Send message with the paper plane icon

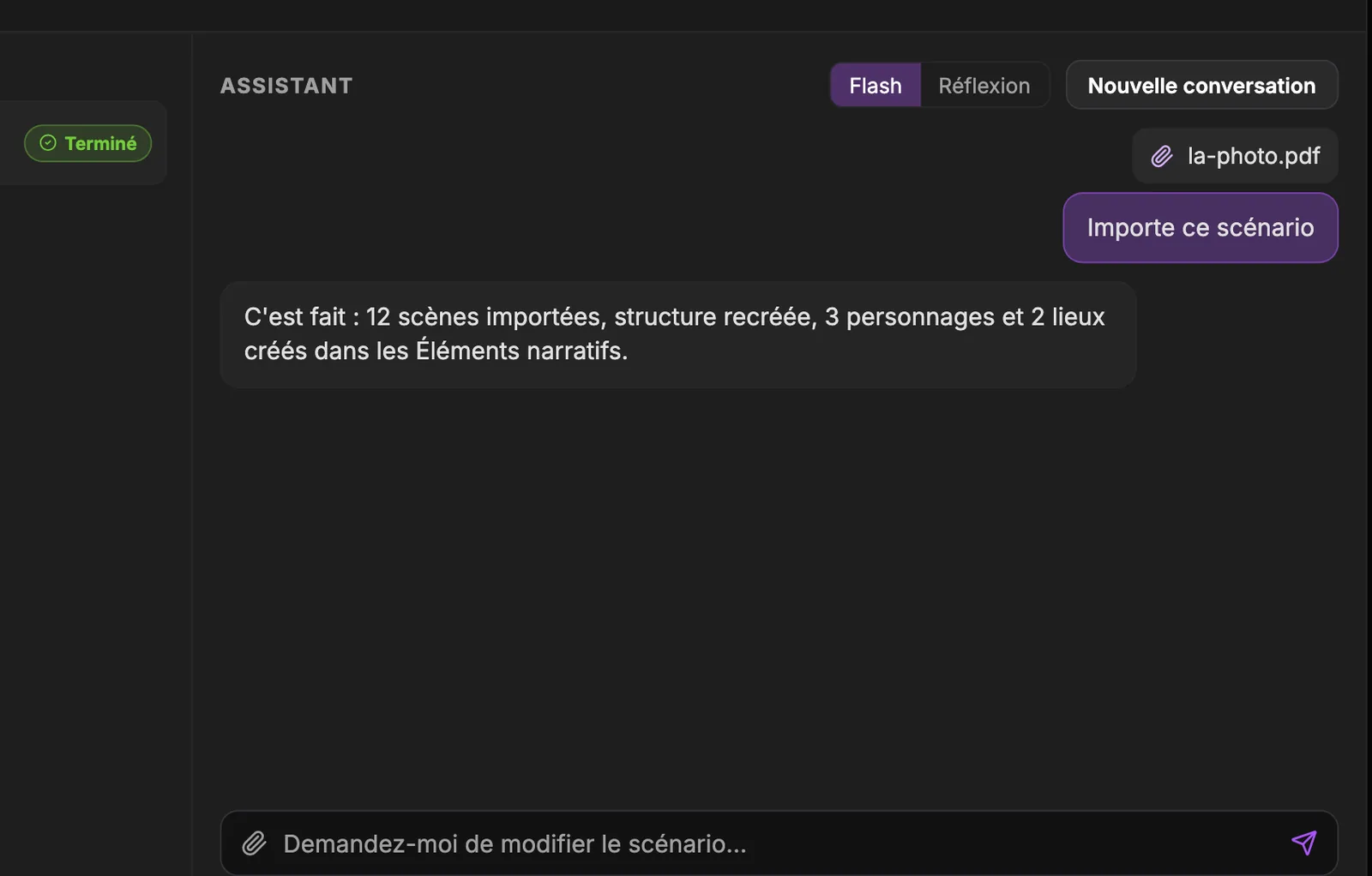click(1303, 843)
